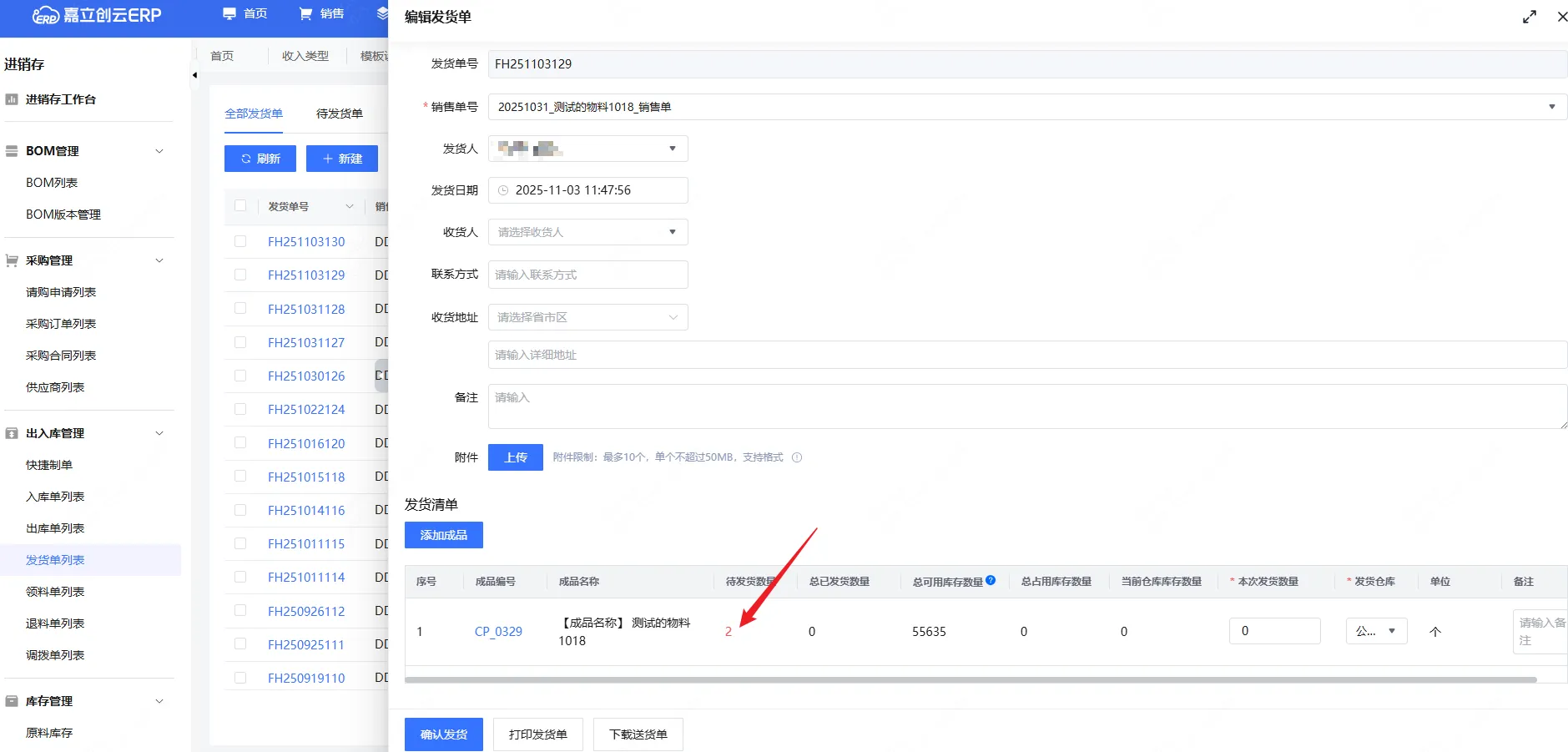Open the CP_0329 product link
Screen dimensions: 1568x752
coord(498,632)
